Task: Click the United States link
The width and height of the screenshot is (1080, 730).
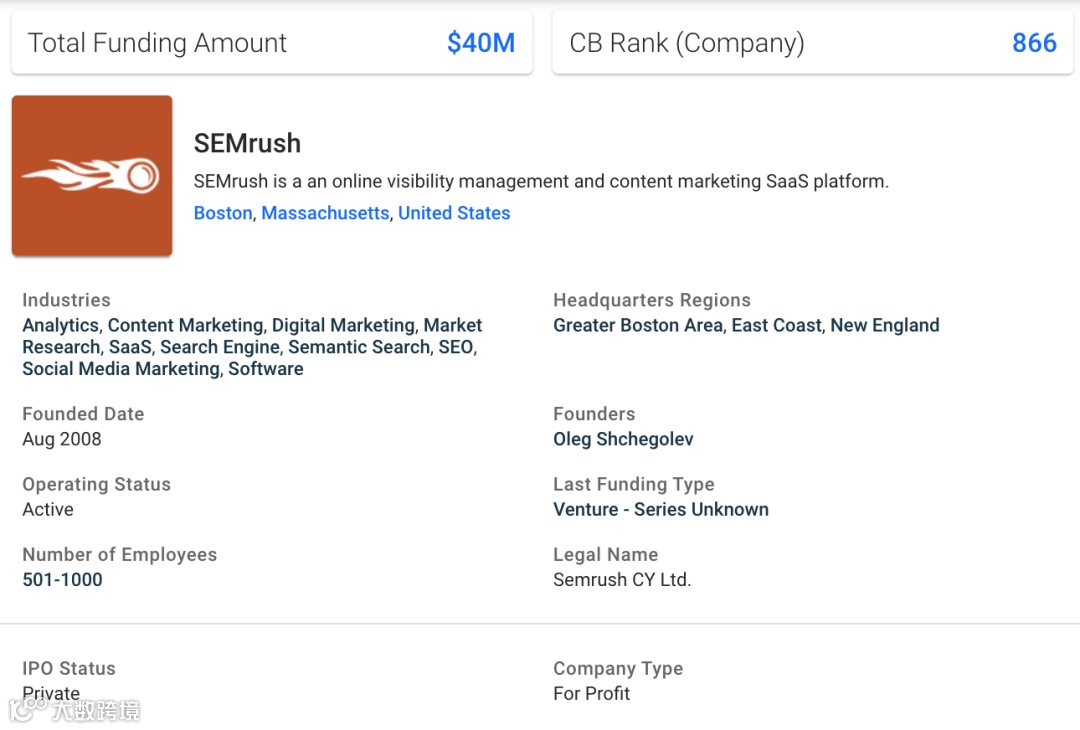Action: pyautogui.click(x=454, y=213)
